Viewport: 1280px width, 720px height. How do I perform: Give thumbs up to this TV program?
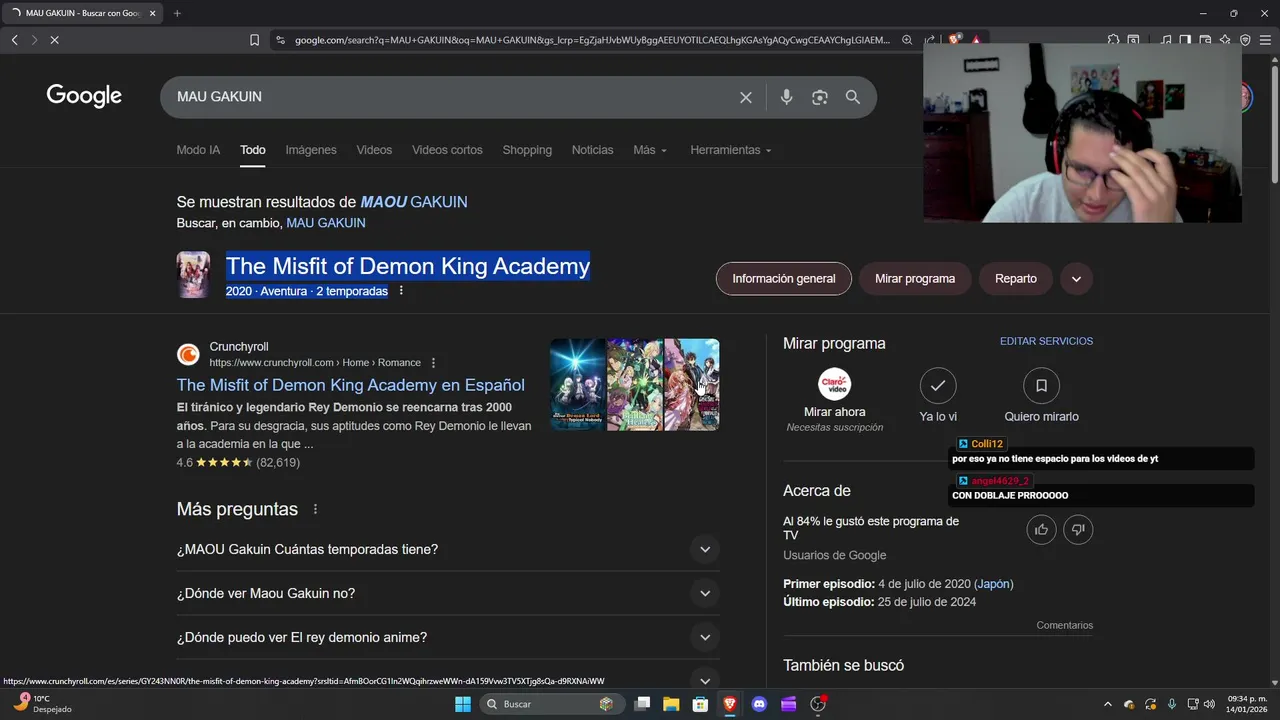1041,530
